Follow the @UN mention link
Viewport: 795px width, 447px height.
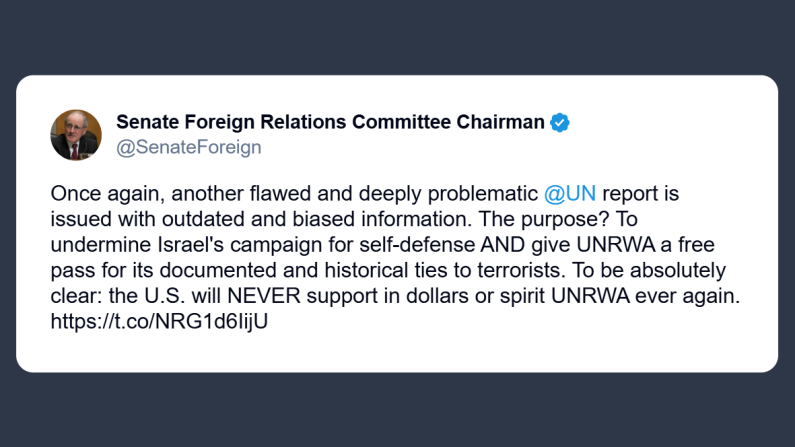pyautogui.click(x=569, y=192)
